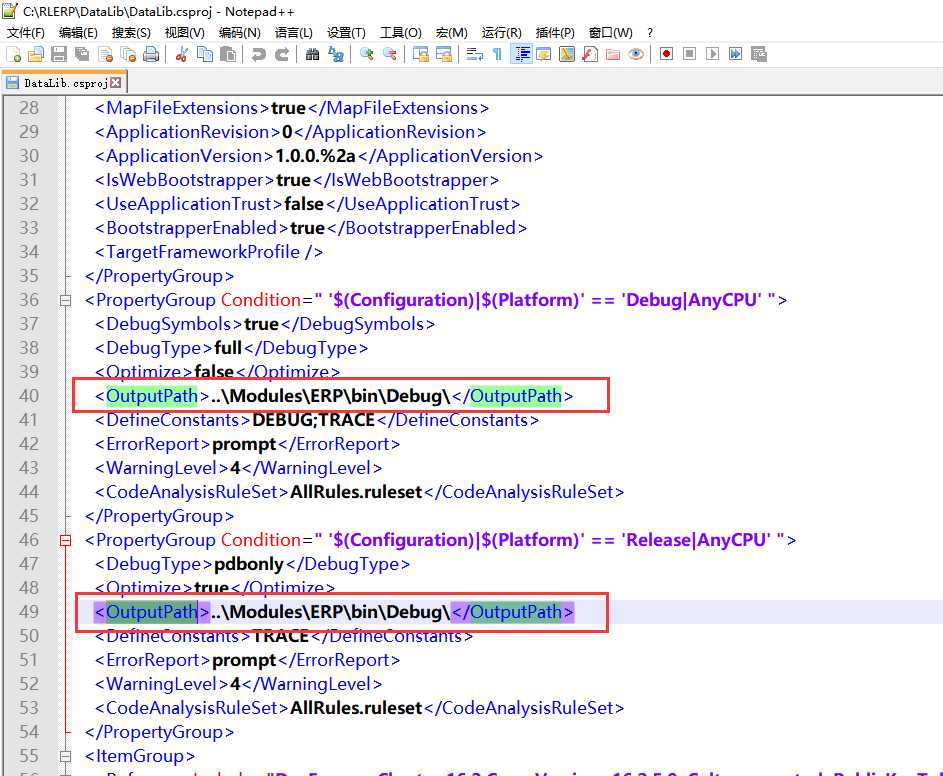Create a new file with toolbar icon

tap(13, 55)
